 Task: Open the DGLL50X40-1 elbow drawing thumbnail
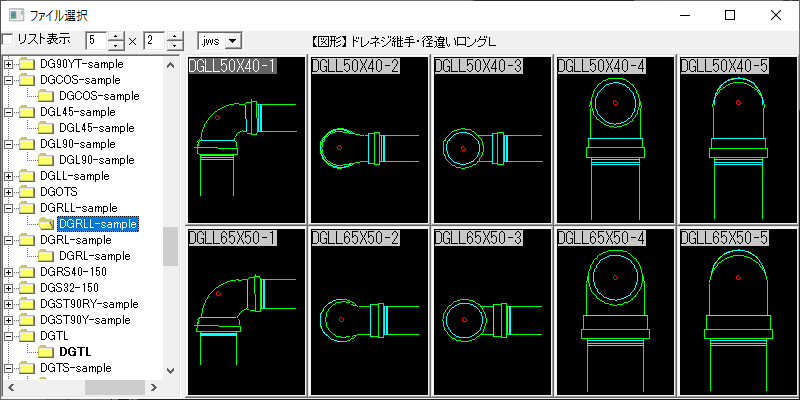pyautogui.click(x=246, y=138)
